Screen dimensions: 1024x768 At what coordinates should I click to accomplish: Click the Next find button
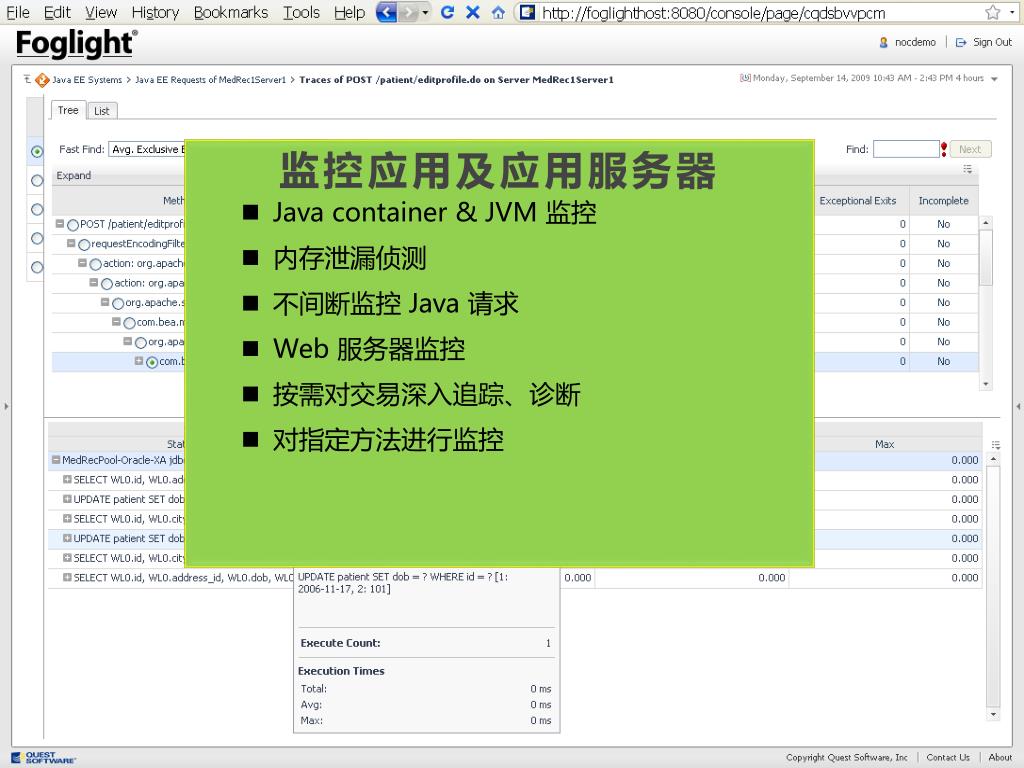point(970,150)
